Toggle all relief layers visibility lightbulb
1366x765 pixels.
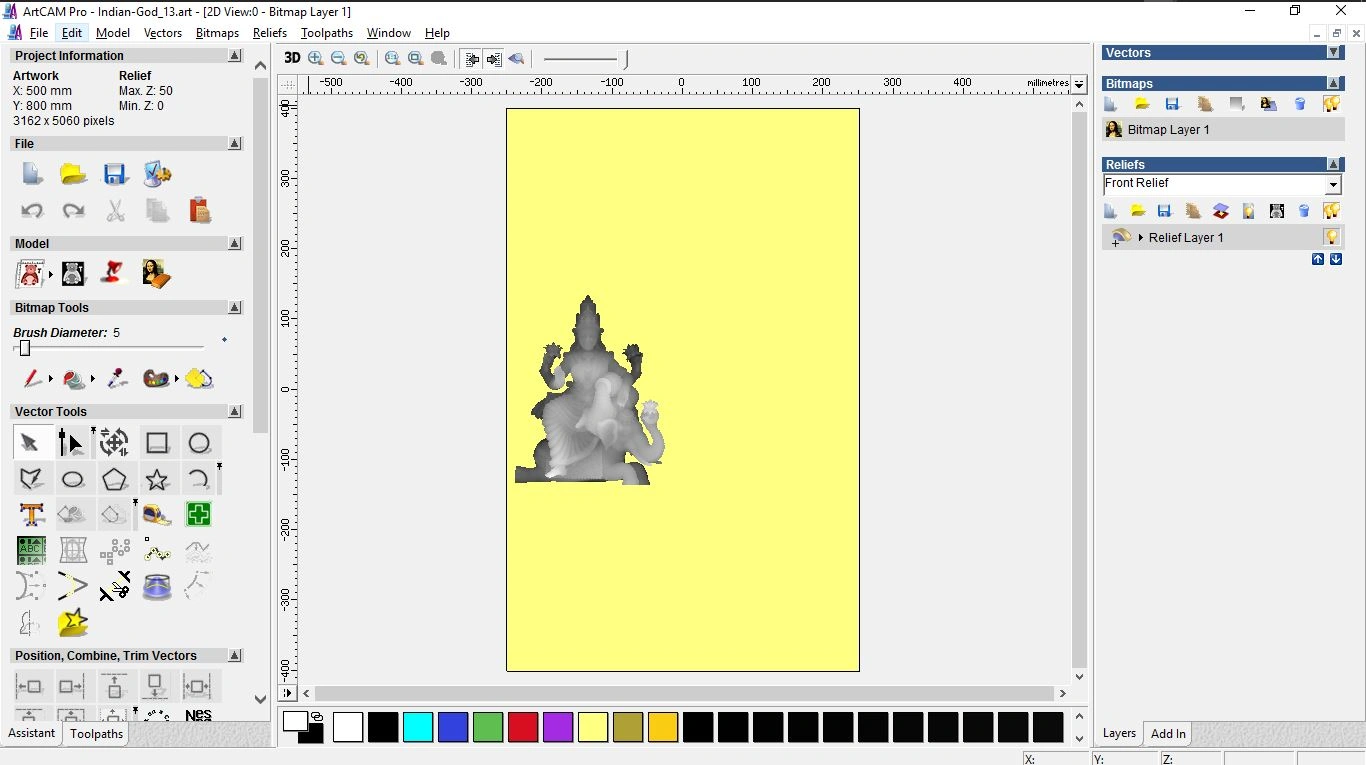(x=1331, y=211)
